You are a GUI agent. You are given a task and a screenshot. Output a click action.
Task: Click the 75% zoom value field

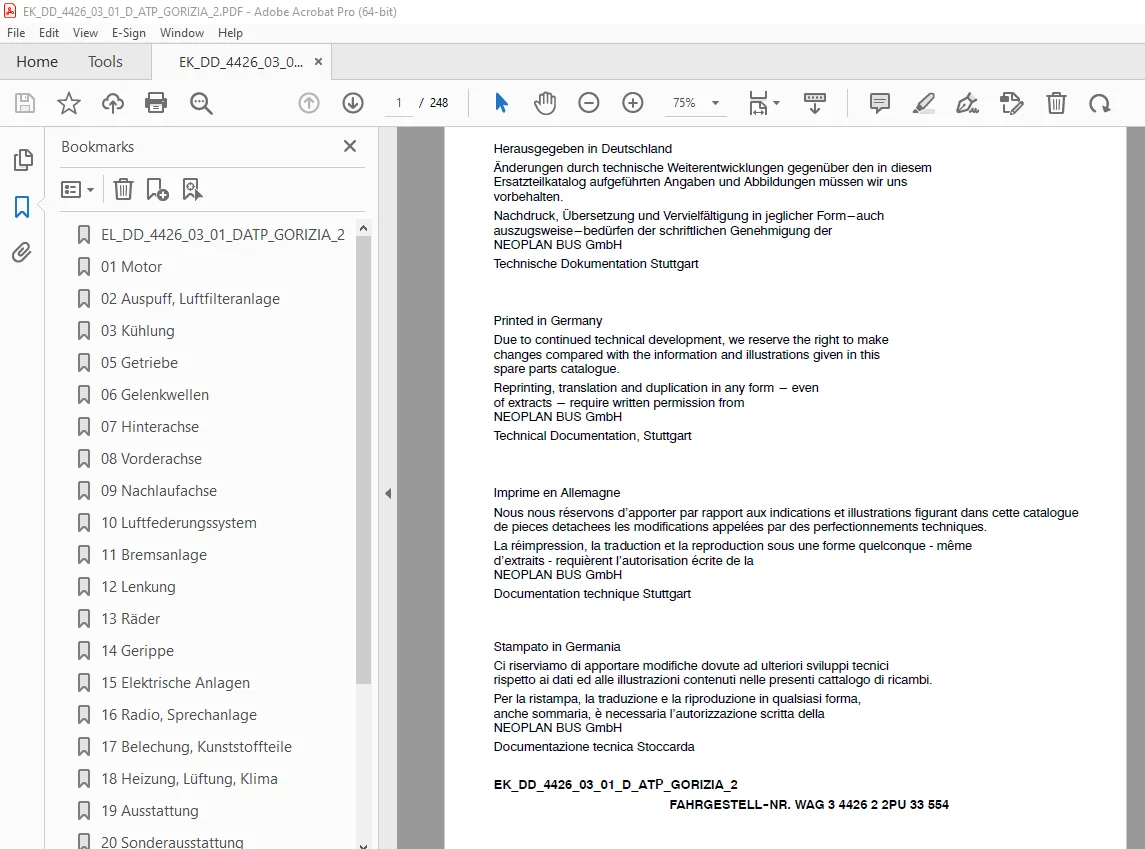point(684,103)
